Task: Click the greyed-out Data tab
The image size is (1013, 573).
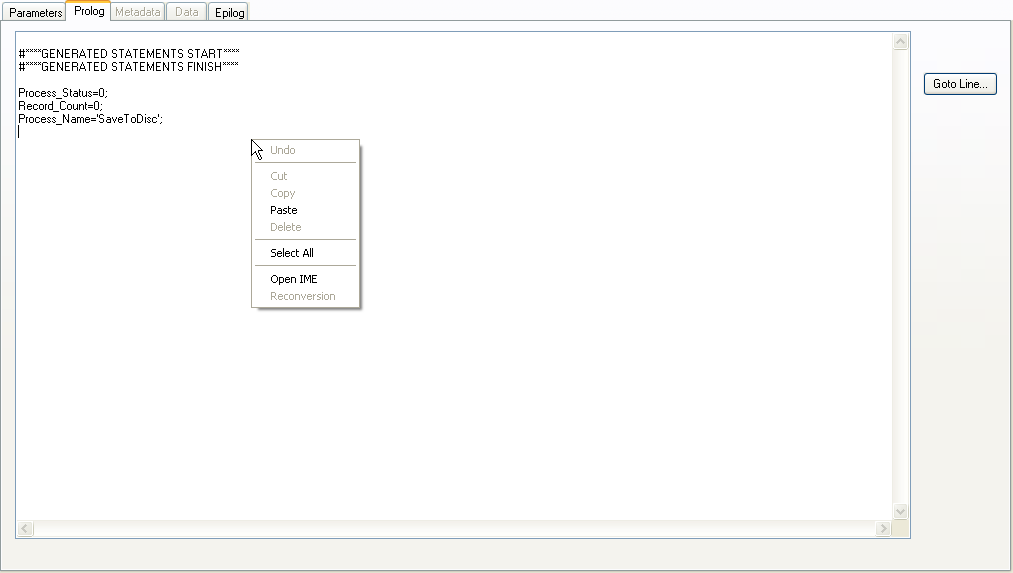Action: click(186, 13)
